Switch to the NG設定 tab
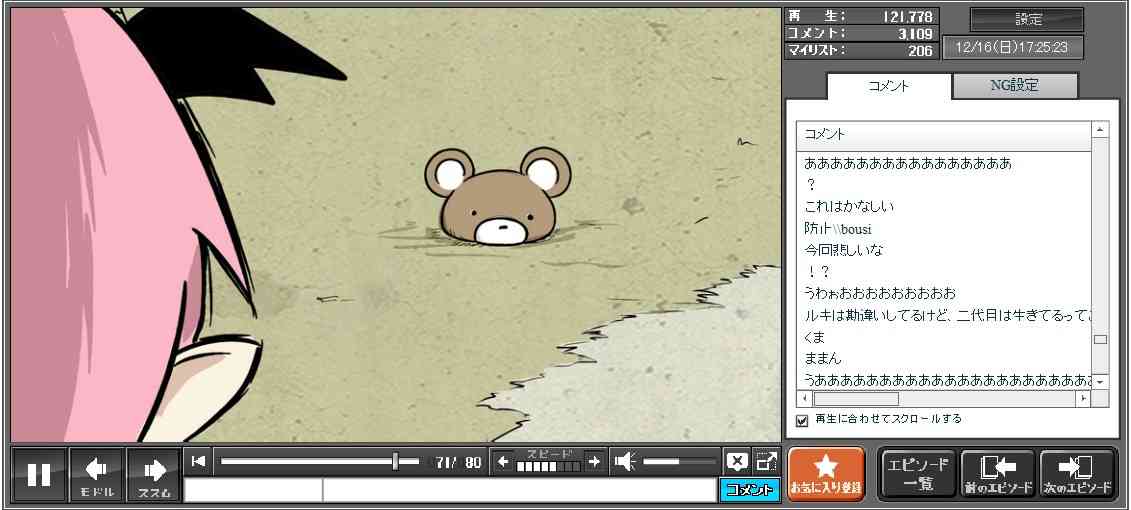This screenshot has width=1131, height=510. tap(1014, 86)
